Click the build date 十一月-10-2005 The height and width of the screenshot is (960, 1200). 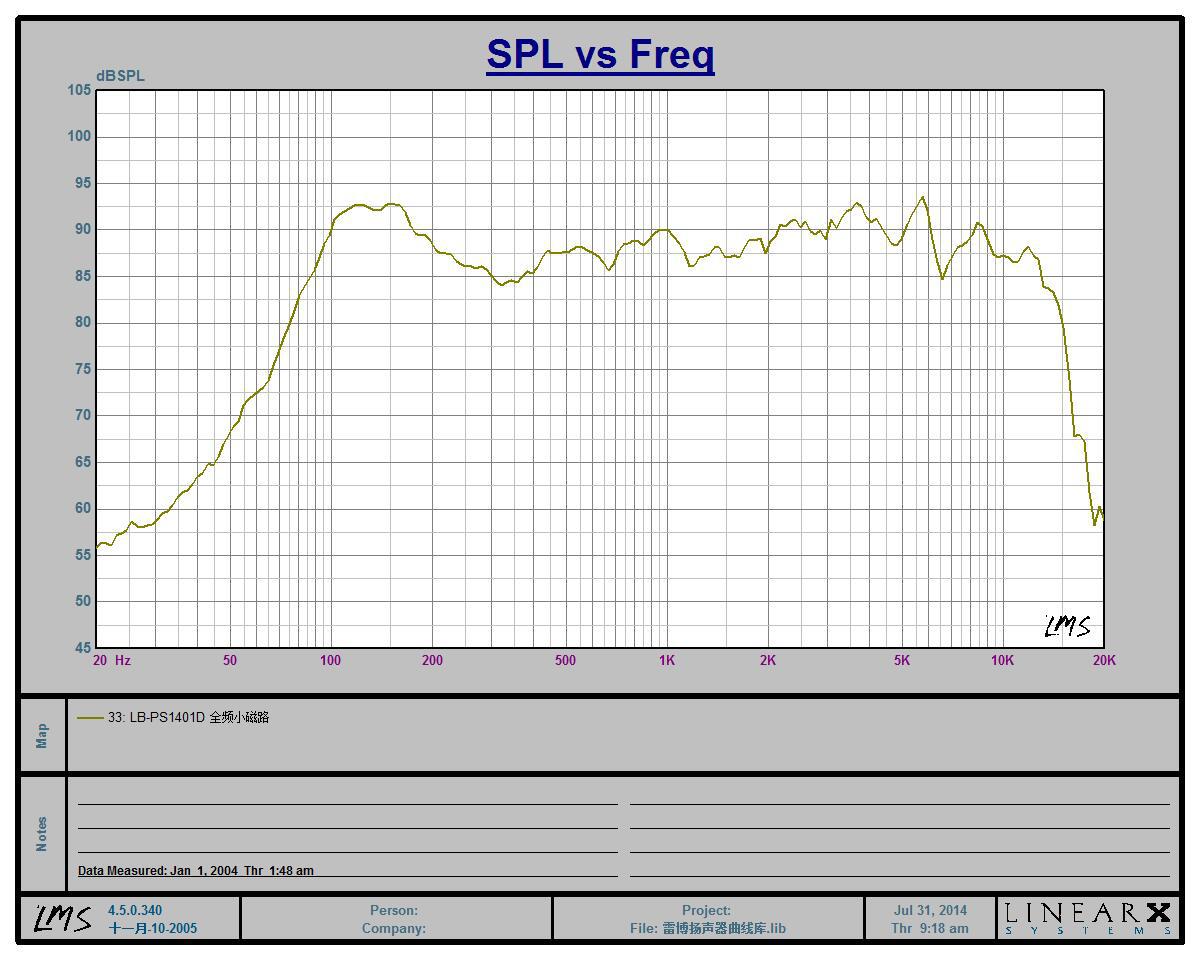tap(153, 928)
